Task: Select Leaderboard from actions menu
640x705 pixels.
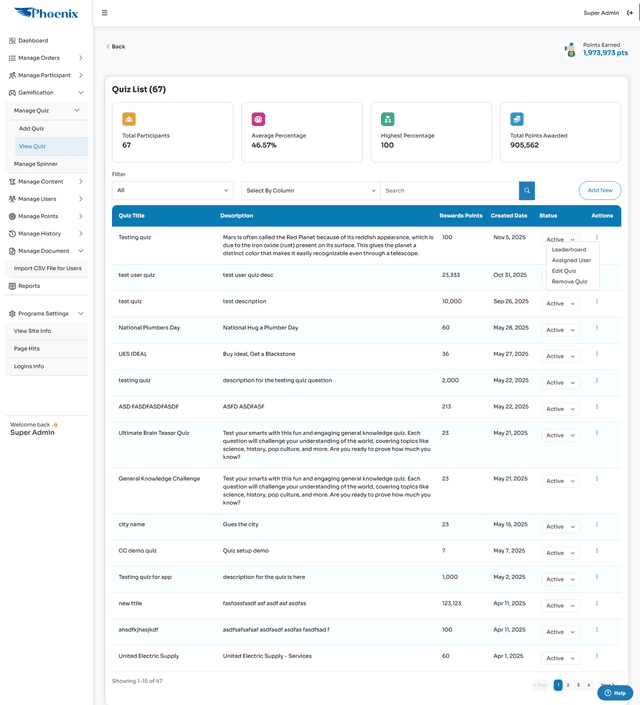Action: click(569, 250)
